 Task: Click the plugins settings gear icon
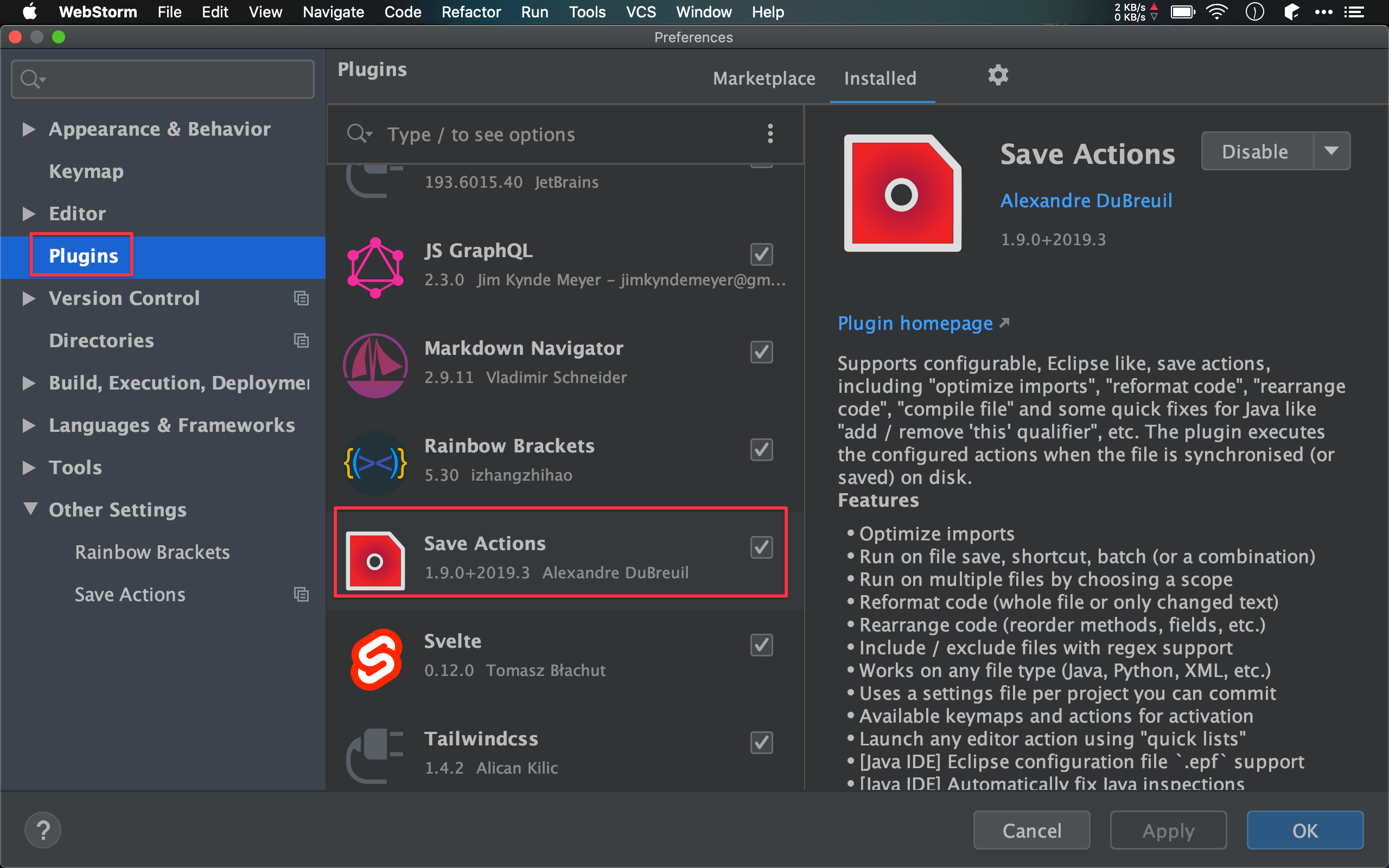point(998,76)
